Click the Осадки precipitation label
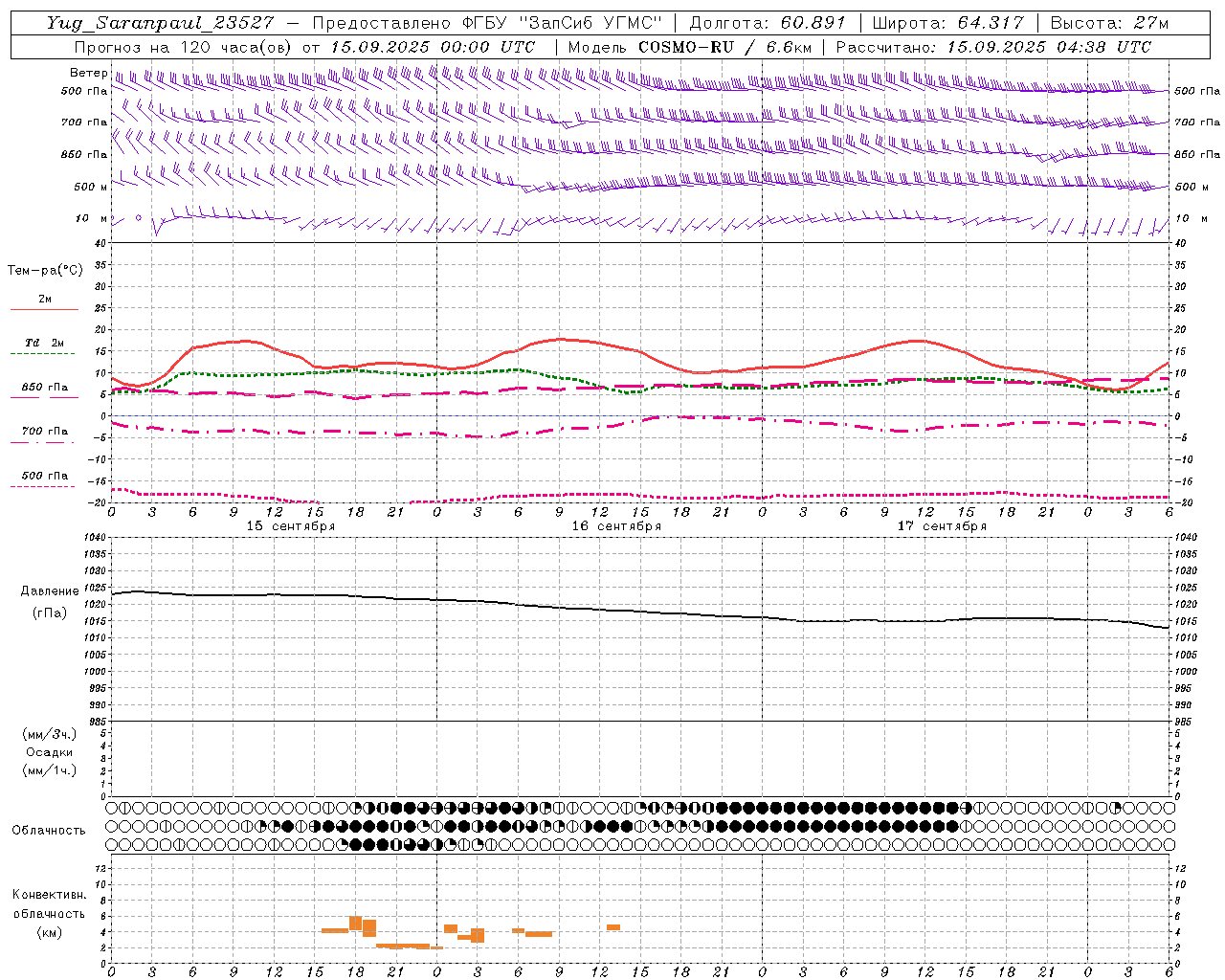 click(50, 752)
